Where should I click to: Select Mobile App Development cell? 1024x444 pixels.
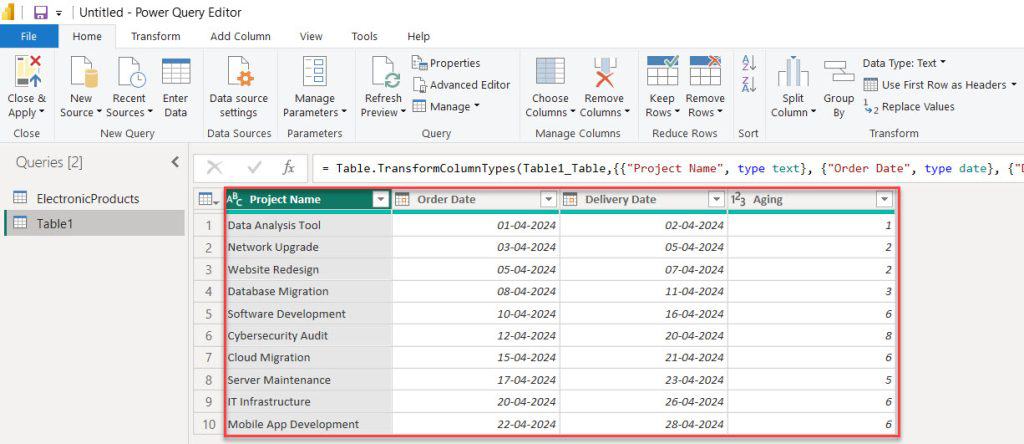308,424
